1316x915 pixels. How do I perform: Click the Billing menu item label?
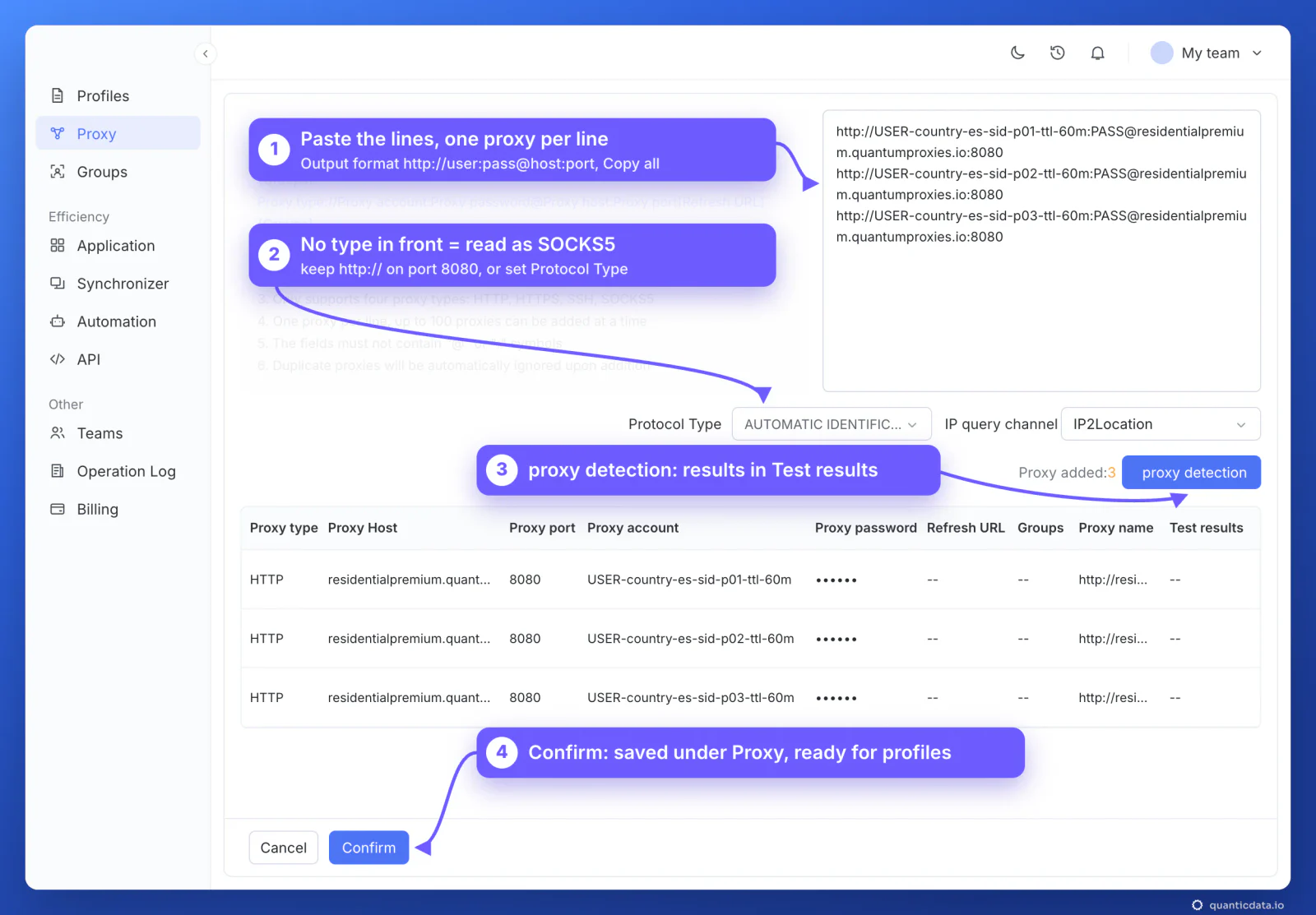point(97,509)
